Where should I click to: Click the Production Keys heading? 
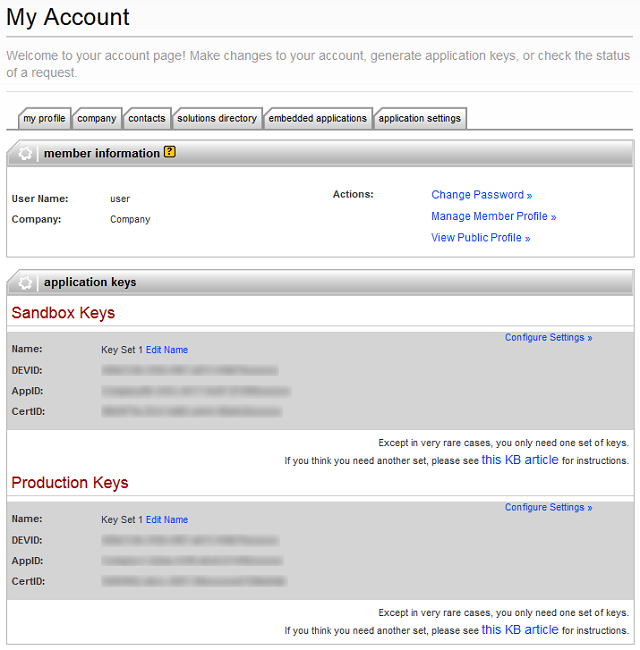[x=70, y=483]
